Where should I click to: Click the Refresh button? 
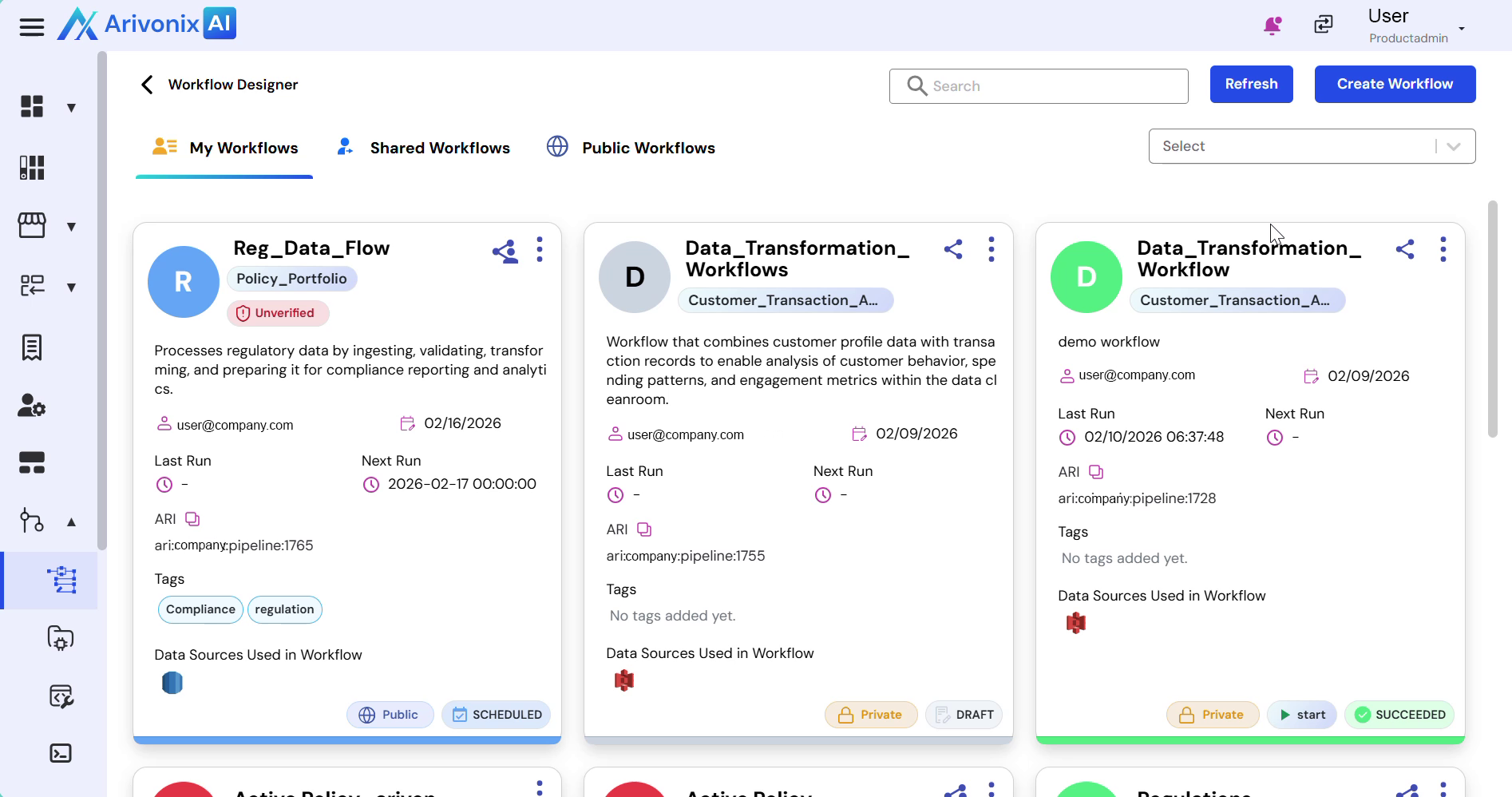pyautogui.click(x=1251, y=84)
